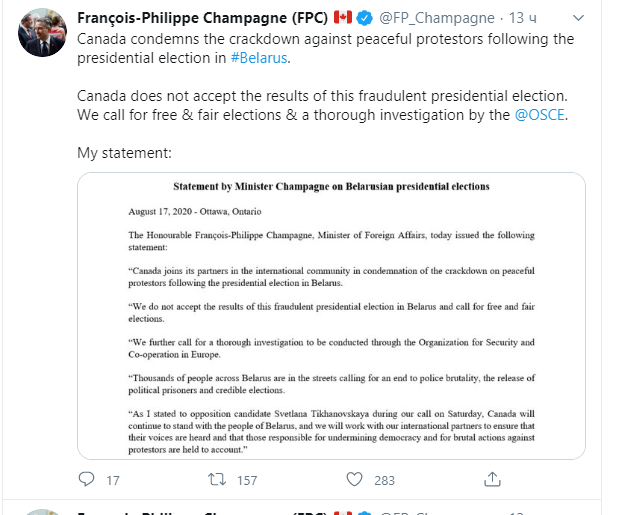Viewport: 621px width, 515px height.
Task: Open the attached statement image
Action: (331, 316)
